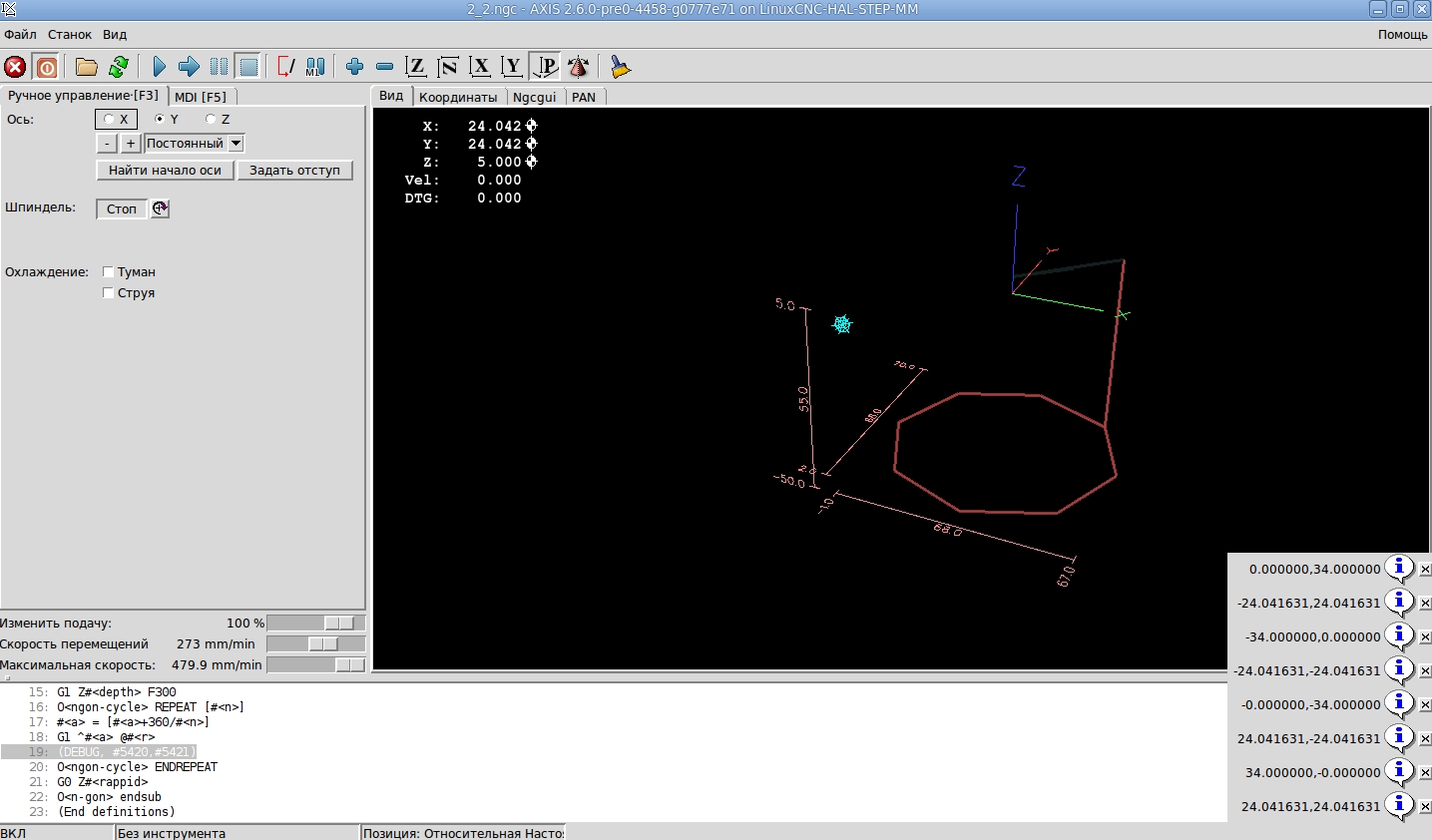Select the Z axis radio button
Image resolution: width=1432 pixels, height=840 pixels.
tap(211, 120)
